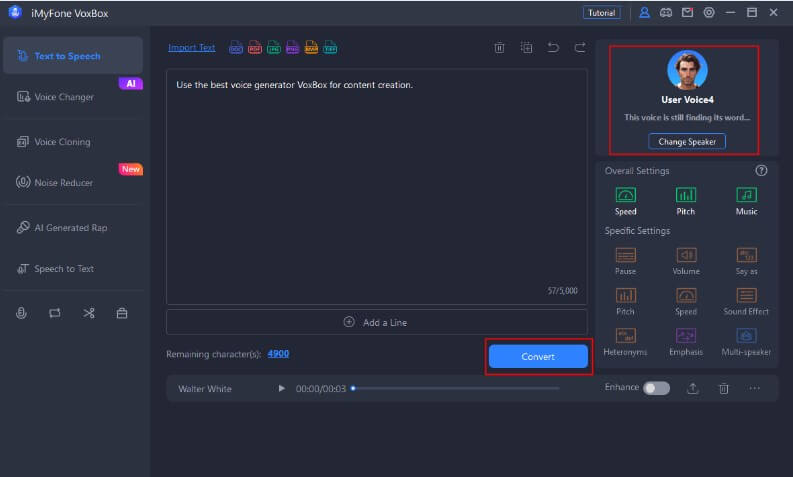793x477 pixels.
Task: Click the iMyFone VoxBox logo icon
Action: coord(15,13)
